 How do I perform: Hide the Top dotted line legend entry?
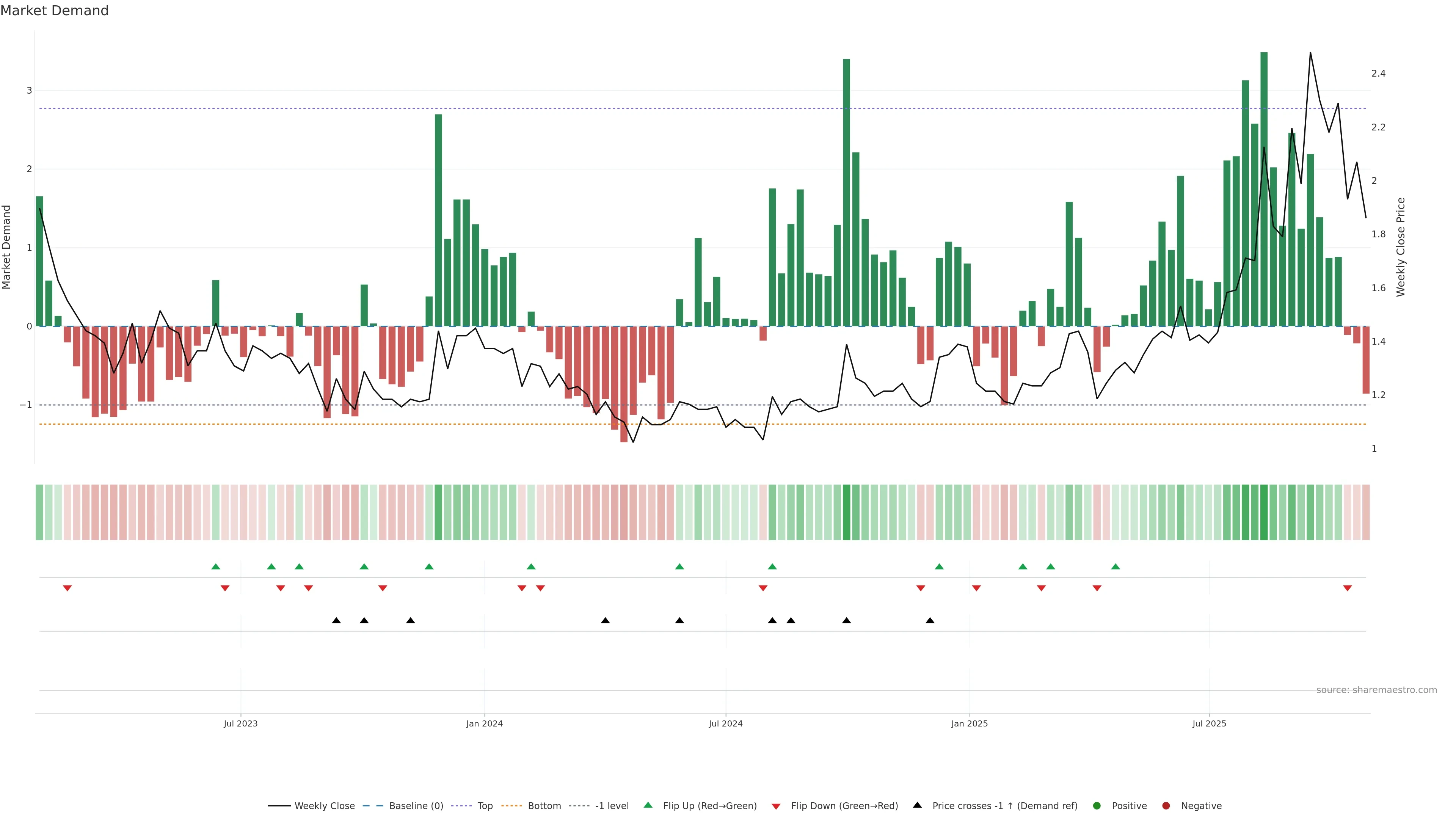485,806
